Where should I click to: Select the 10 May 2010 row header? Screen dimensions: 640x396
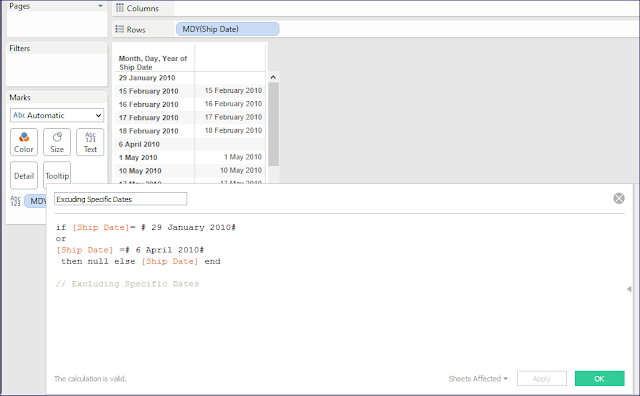(x=140, y=171)
